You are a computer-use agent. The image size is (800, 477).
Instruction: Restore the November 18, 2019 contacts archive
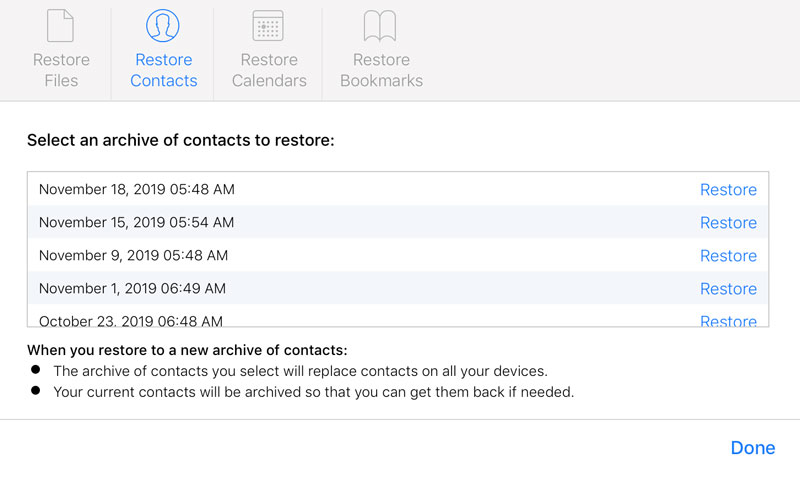(x=728, y=190)
